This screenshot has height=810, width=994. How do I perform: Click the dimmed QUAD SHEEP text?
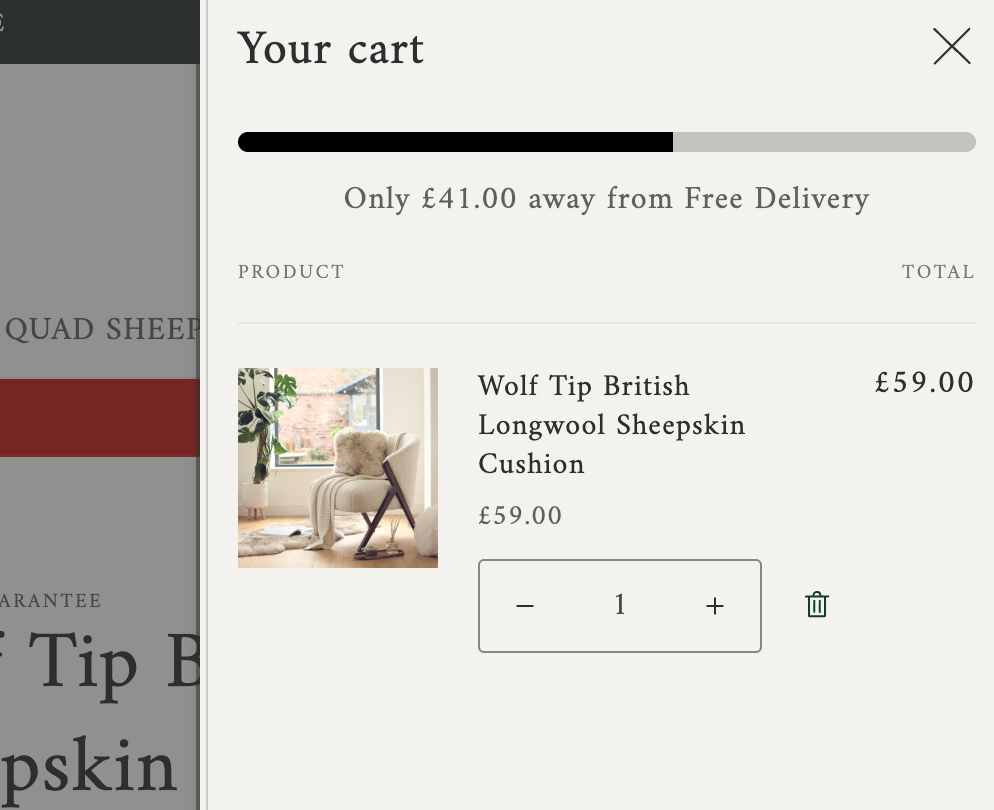[100, 329]
